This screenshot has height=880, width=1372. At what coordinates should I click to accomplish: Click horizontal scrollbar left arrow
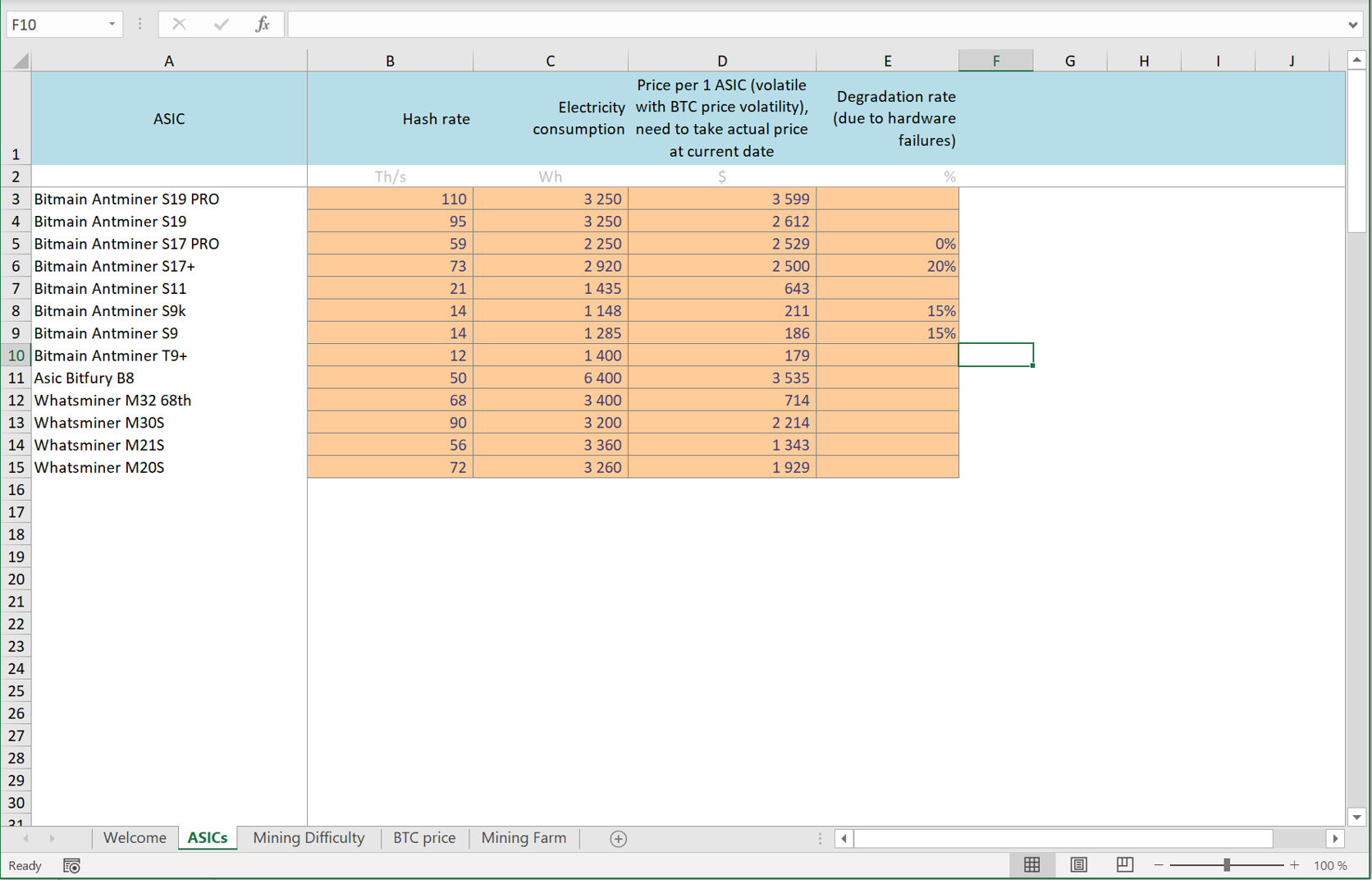point(844,838)
